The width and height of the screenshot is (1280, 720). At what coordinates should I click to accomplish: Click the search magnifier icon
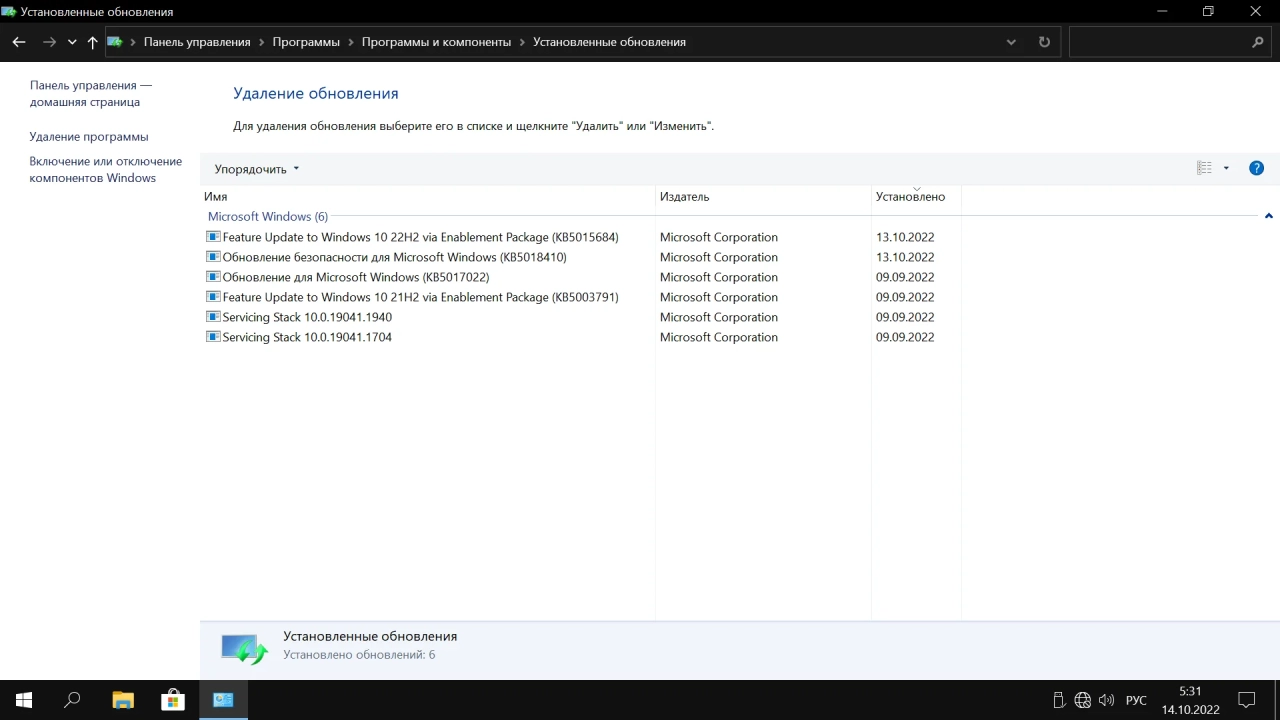1258,42
